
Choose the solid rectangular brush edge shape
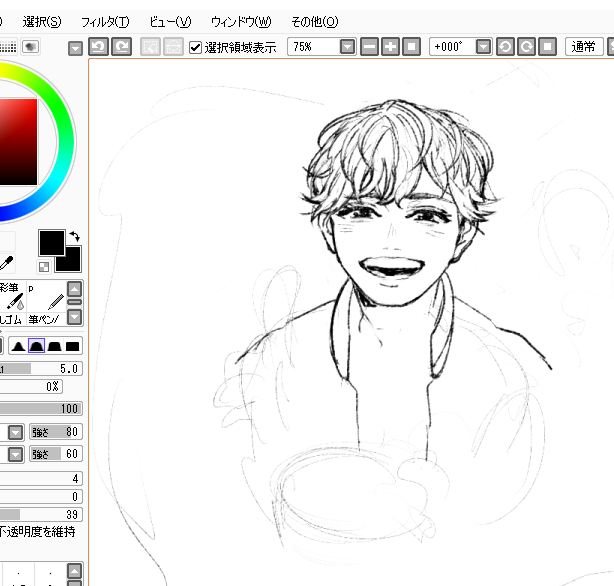click(72, 346)
